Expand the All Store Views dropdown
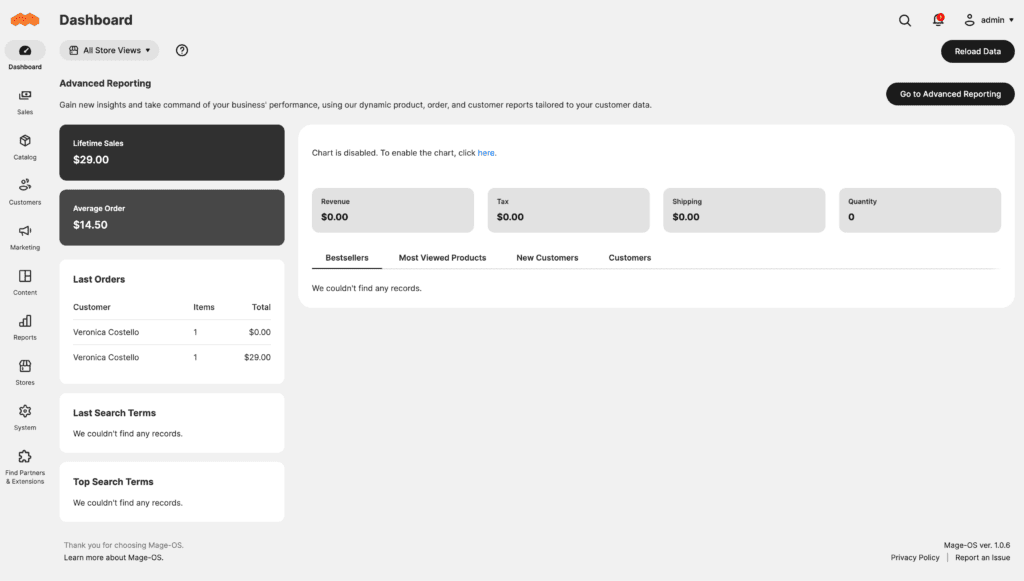 (x=108, y=50)
